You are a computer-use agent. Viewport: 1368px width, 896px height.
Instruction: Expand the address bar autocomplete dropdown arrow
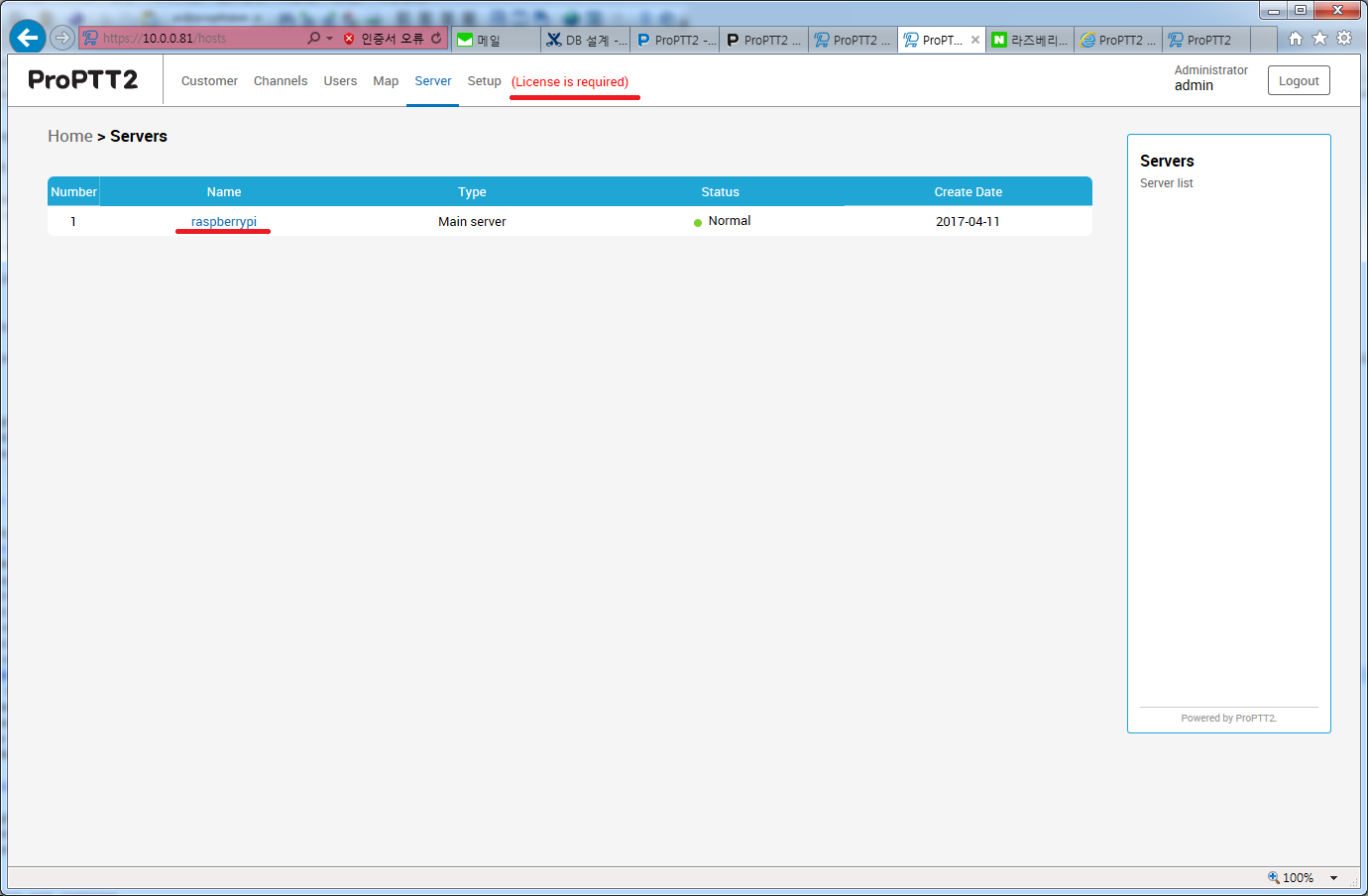tap(329, 39)
